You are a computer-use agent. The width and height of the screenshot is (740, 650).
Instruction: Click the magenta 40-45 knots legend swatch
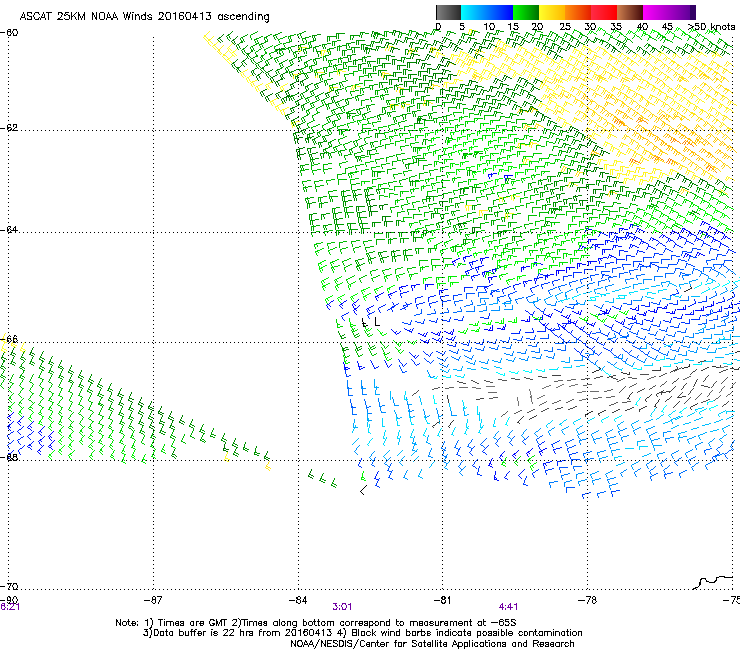pyautogui.click(x=656, y=12)
